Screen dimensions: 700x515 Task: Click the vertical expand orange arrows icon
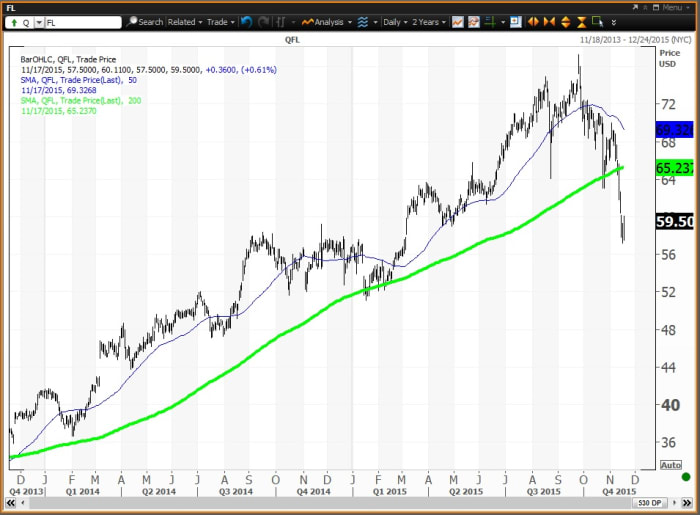coord(565,22)
